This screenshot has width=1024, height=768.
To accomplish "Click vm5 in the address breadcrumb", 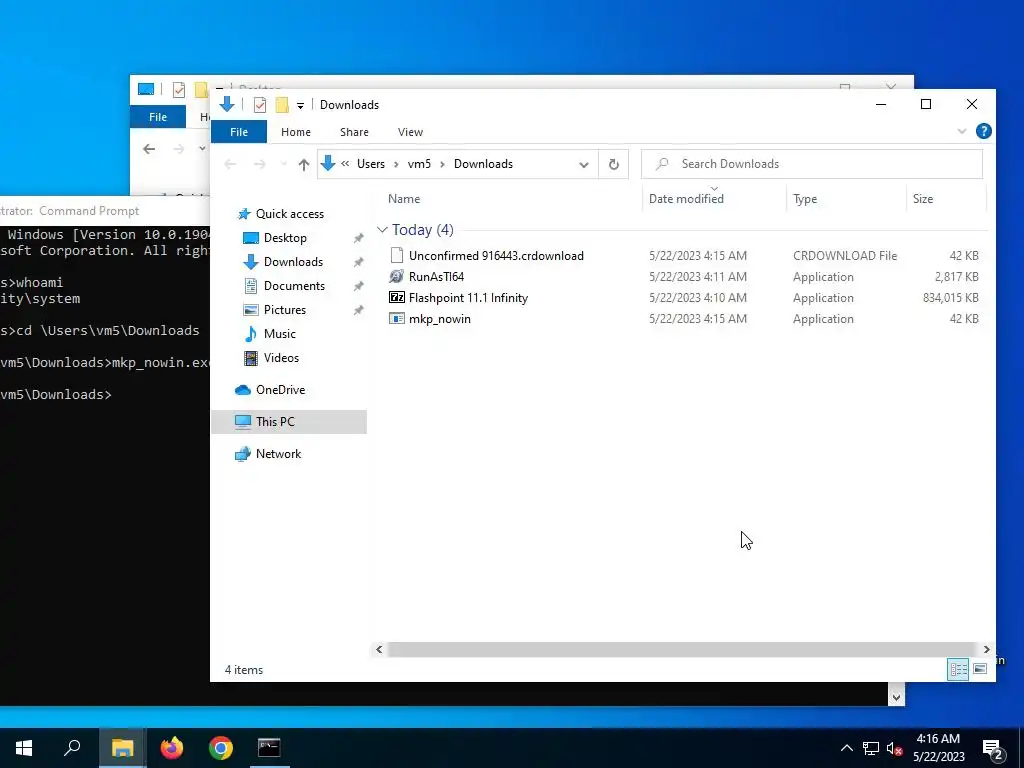I will pyautogui.click(x=419, y=164).
